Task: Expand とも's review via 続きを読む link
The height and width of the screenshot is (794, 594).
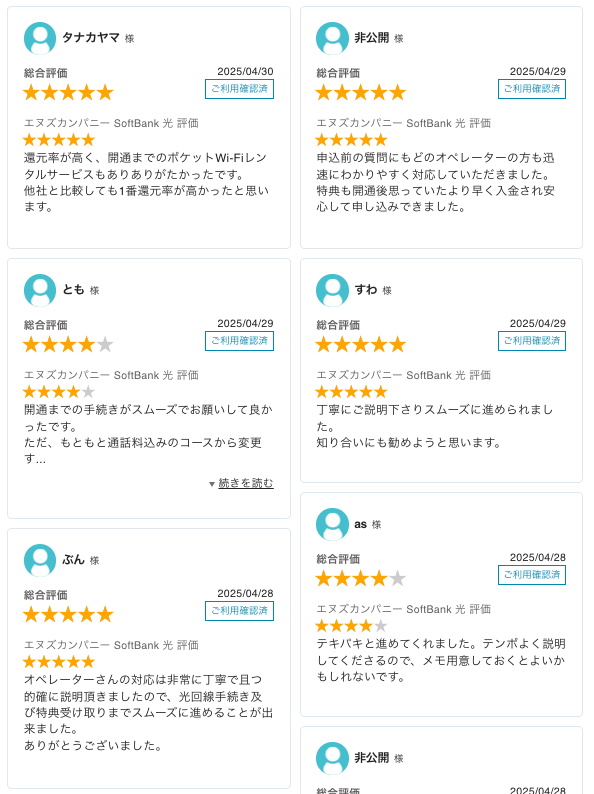Action: coord(246,483)
